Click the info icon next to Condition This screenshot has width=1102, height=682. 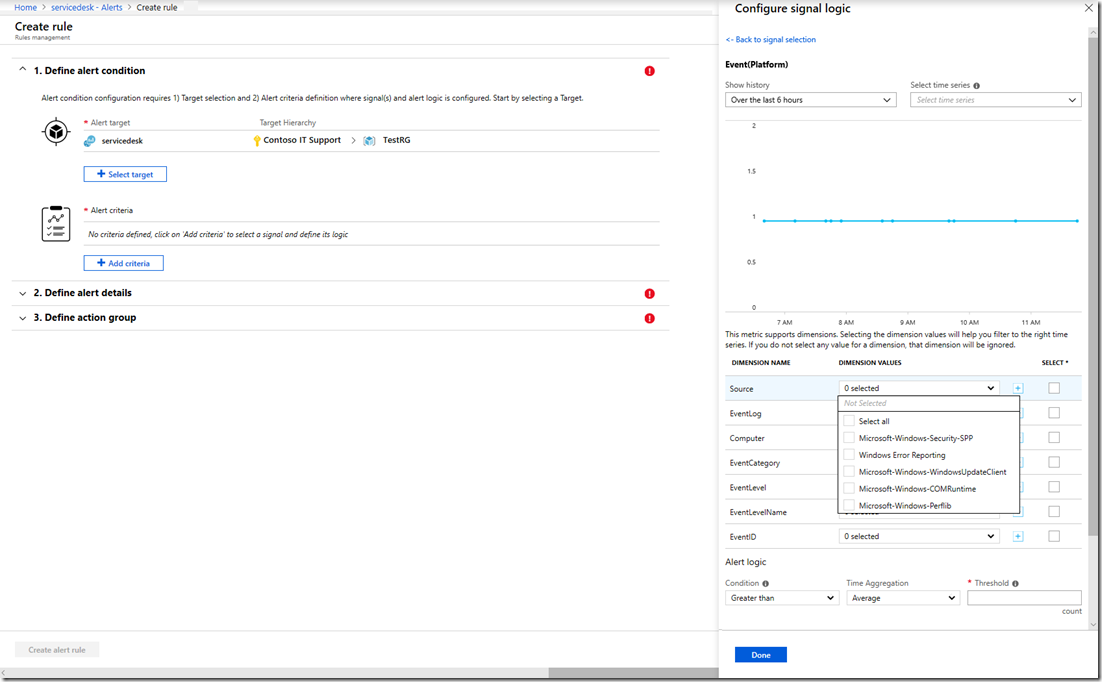765,584
